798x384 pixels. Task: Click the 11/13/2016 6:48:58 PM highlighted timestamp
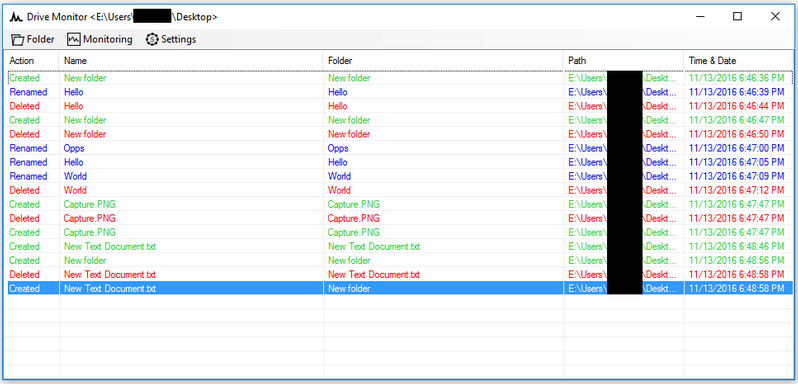point(736,288)
